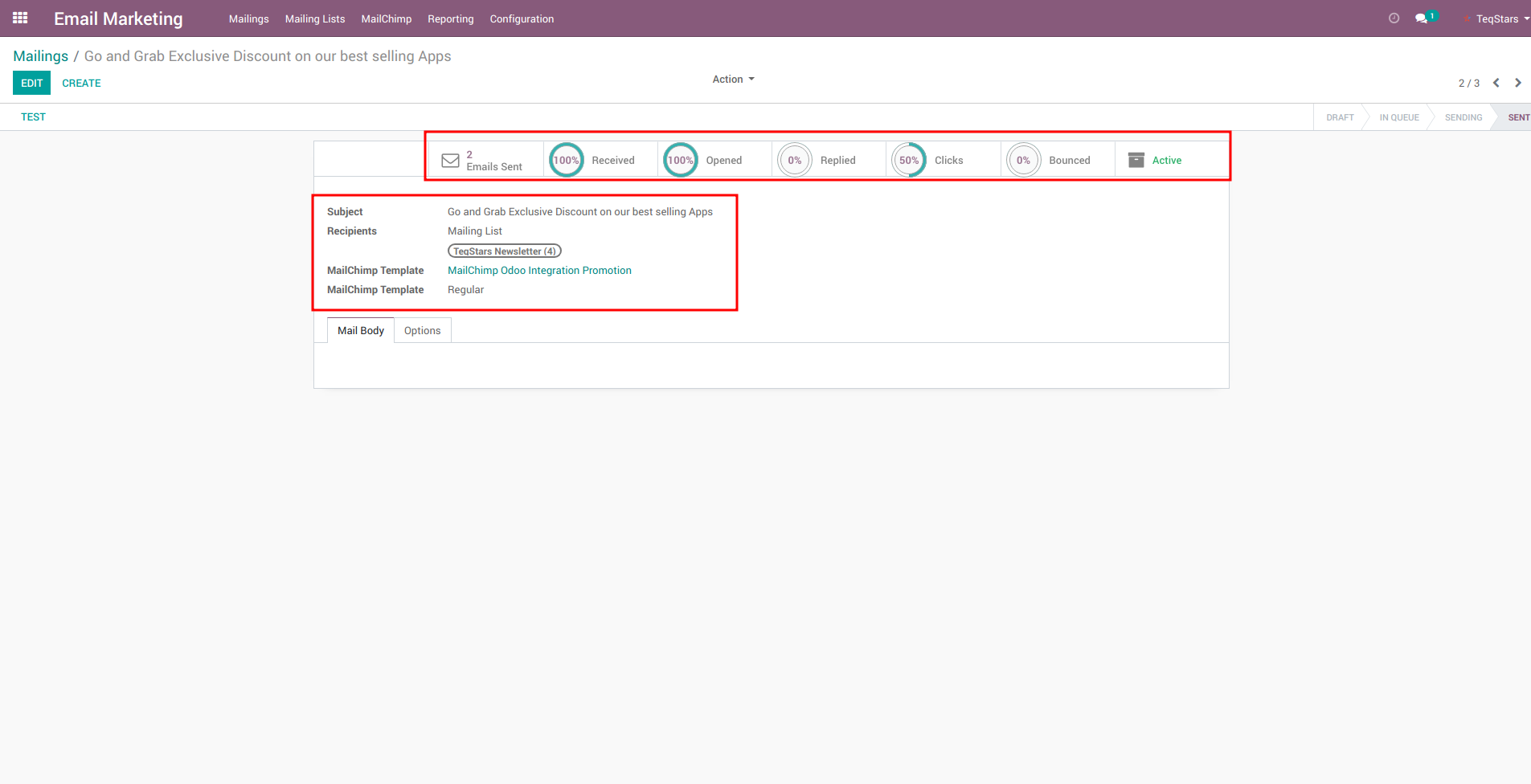The width and height of the screenshot is (1531, 784).
Task: Select the DRAFT status stage
Action: (1339, 117)
